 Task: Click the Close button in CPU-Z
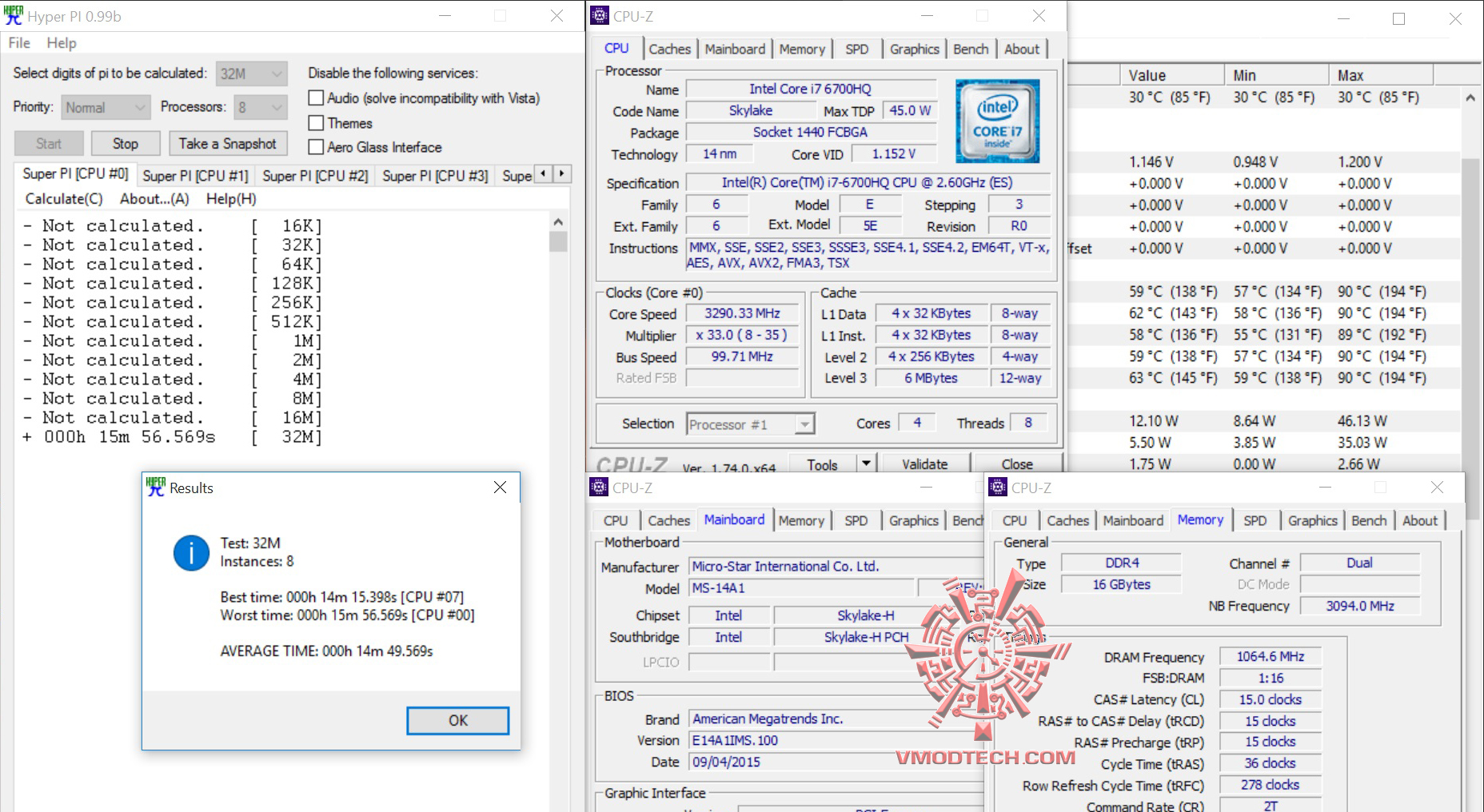[1017, 464]
